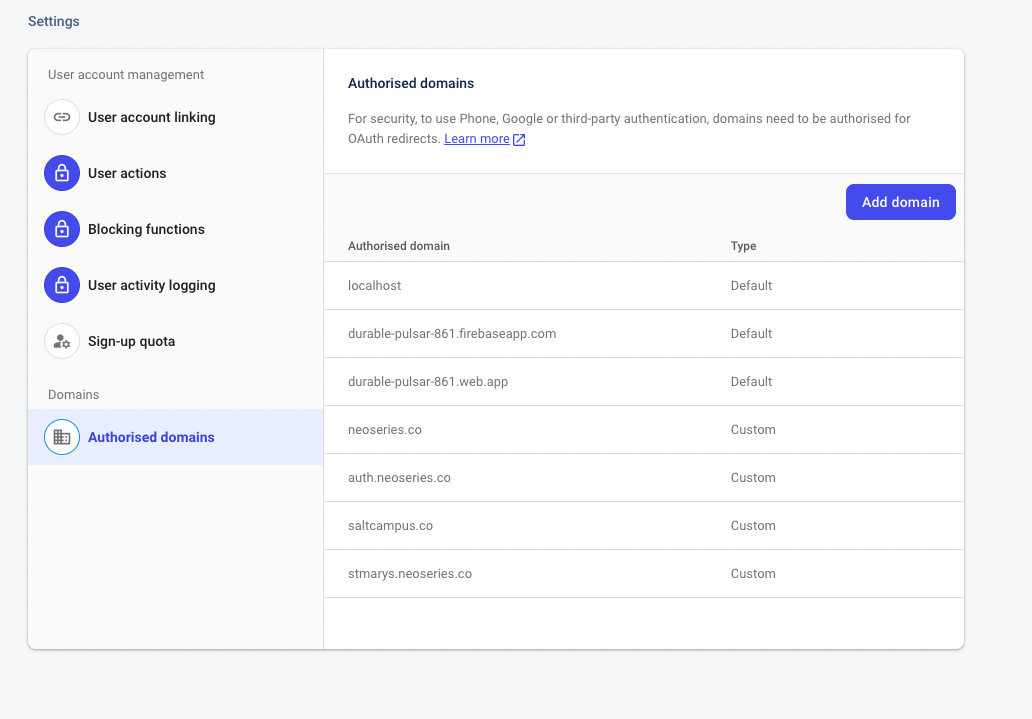The height and width of the screenshot is (719, 1032).
Task: Click Default type of the web.app row
Action: pos(751,382)
